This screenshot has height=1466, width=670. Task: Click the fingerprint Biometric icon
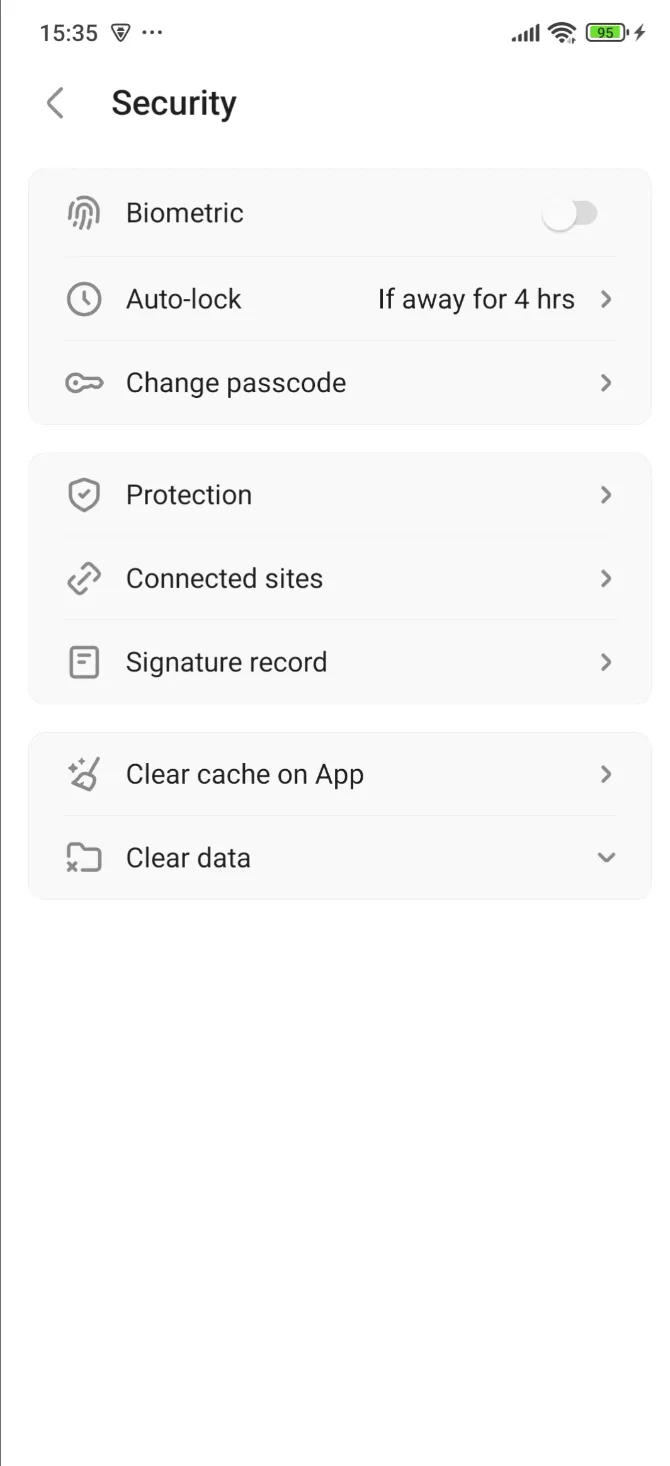pyautogui.click(x=84, y=212)
